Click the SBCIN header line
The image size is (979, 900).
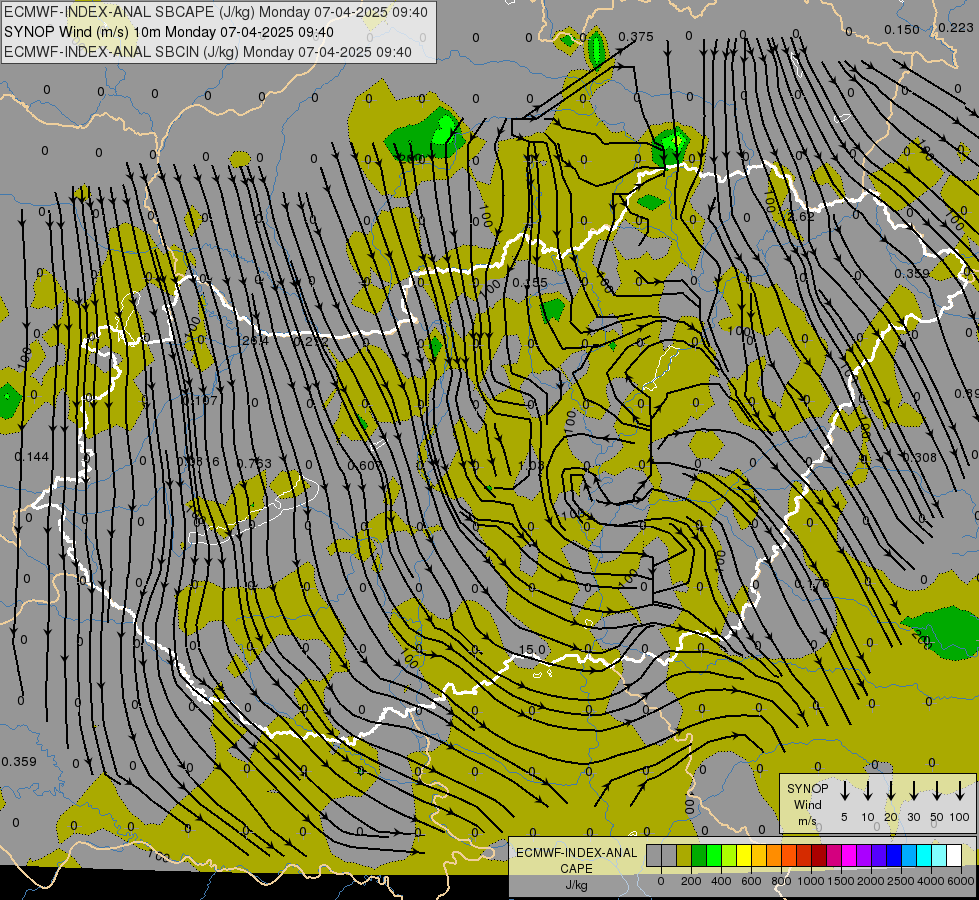[x=208, y=52]
